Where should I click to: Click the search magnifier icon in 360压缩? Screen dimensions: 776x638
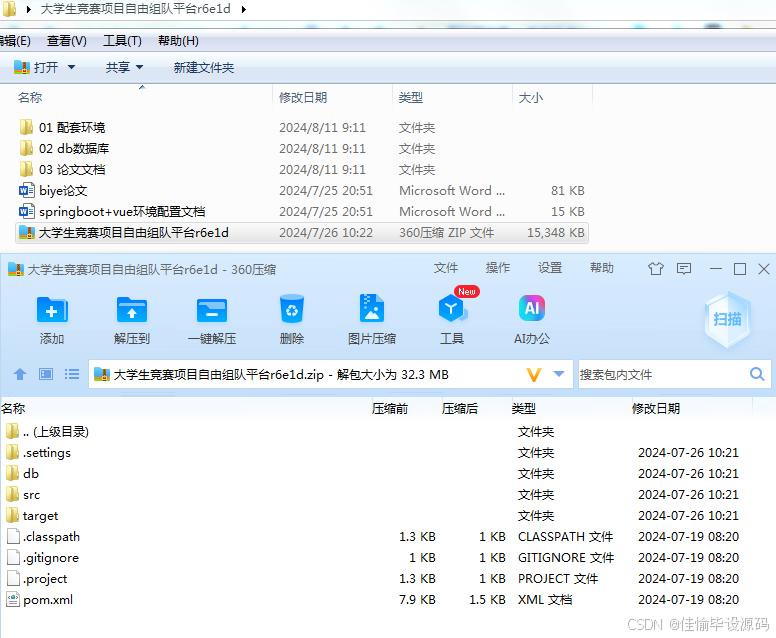757,374
